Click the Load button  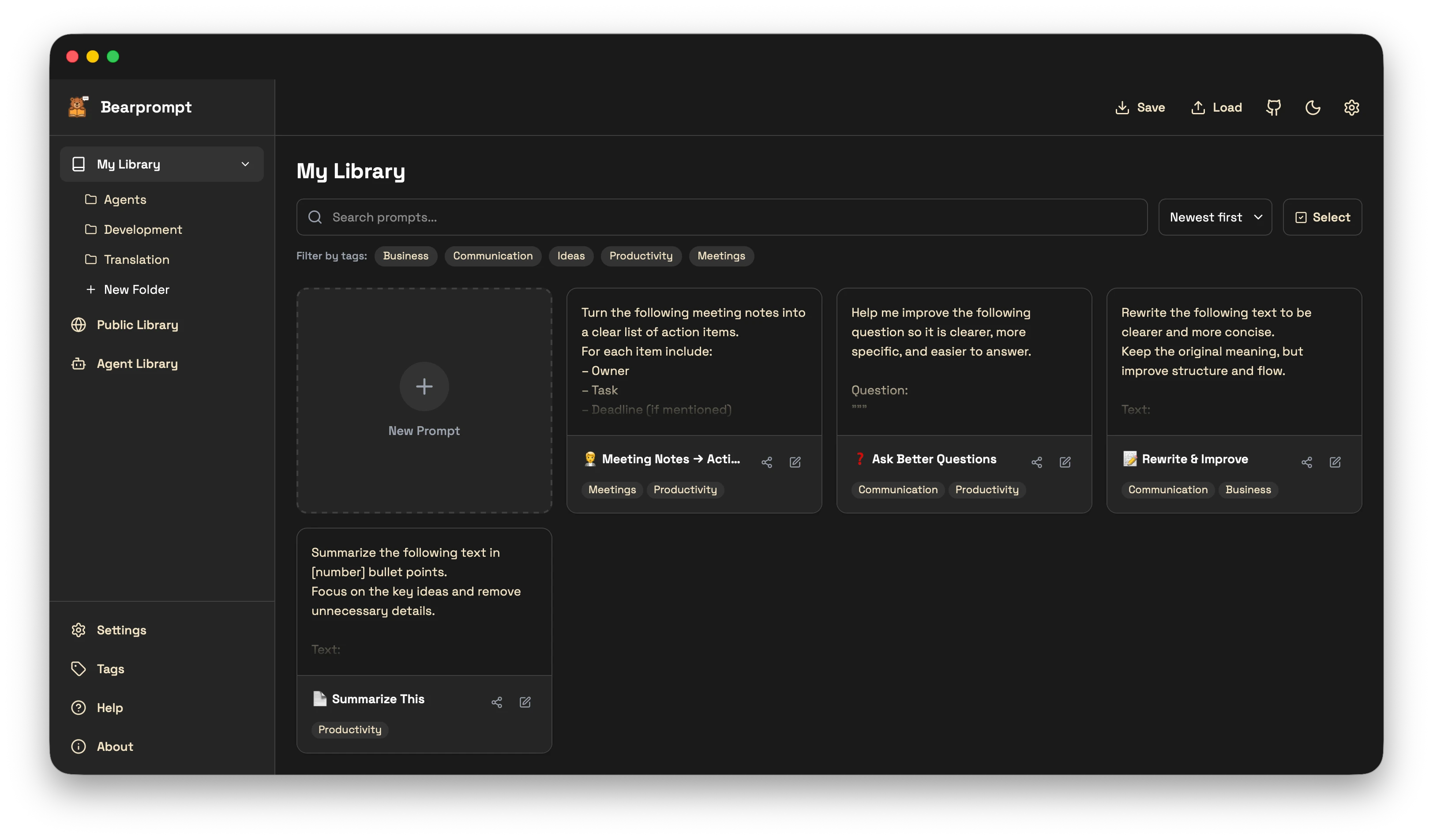1216,108
